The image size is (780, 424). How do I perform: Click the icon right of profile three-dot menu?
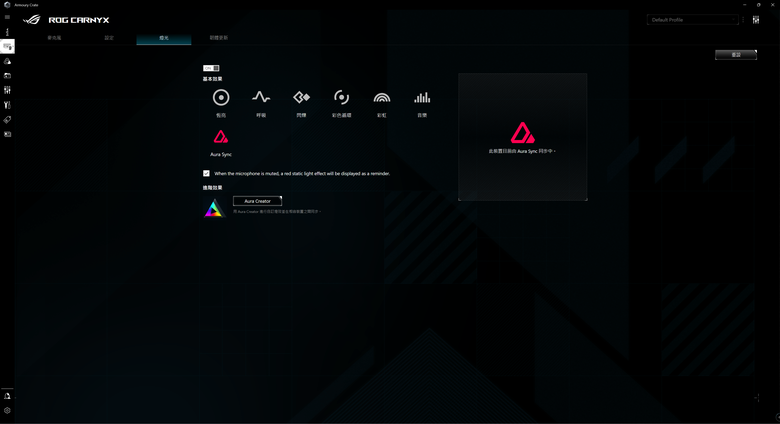click(x=756, y=20)
